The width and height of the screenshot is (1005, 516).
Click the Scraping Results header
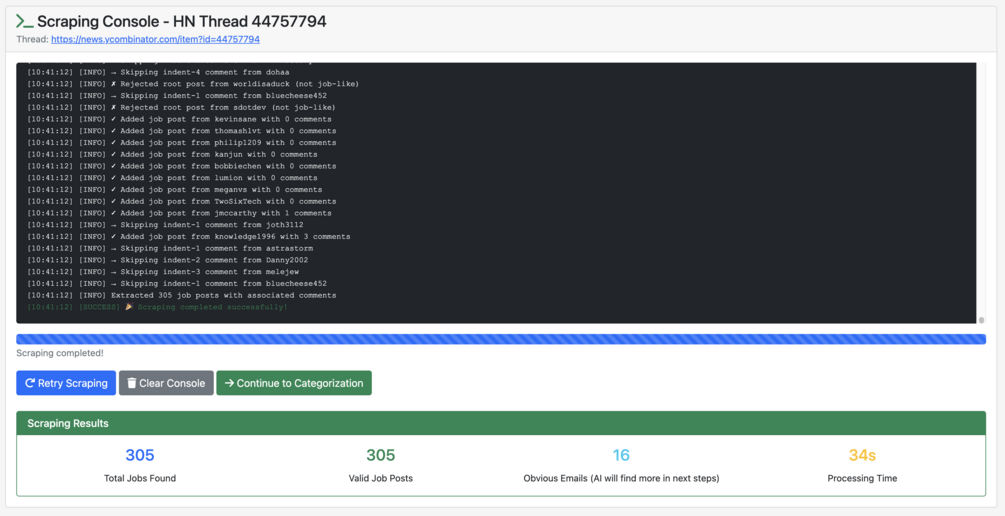pyautogui.click(x=501, y=423)
